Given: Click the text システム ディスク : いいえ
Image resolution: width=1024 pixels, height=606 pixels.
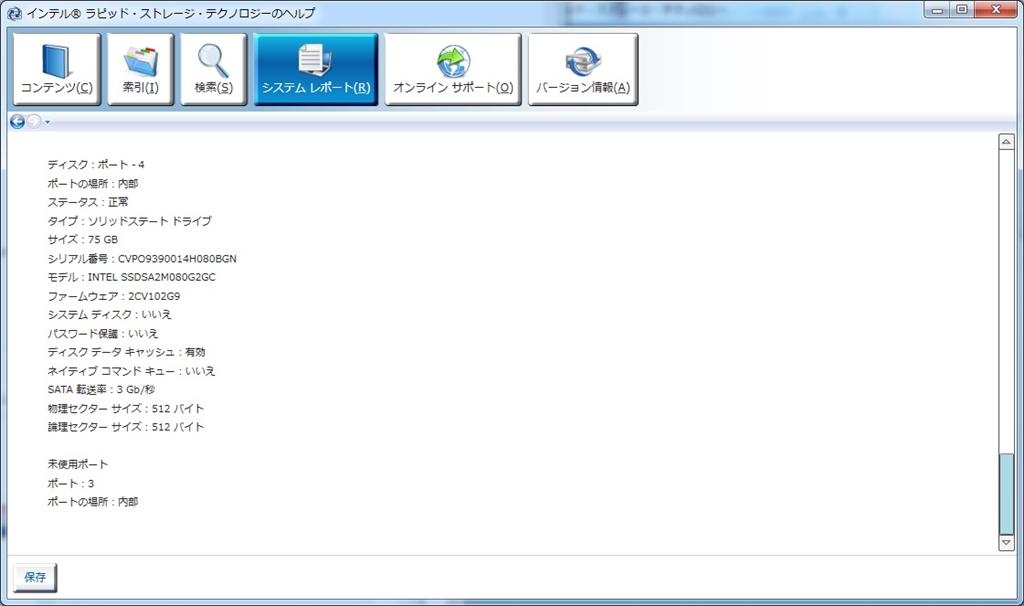Looking at the screenshot, I should [109, 315].
